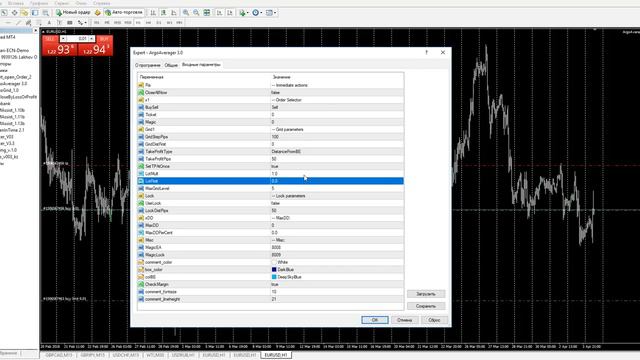Viewport: 640px width, 360px height.
Task: Click the BuySell value Sell
Action: [275, 107]
